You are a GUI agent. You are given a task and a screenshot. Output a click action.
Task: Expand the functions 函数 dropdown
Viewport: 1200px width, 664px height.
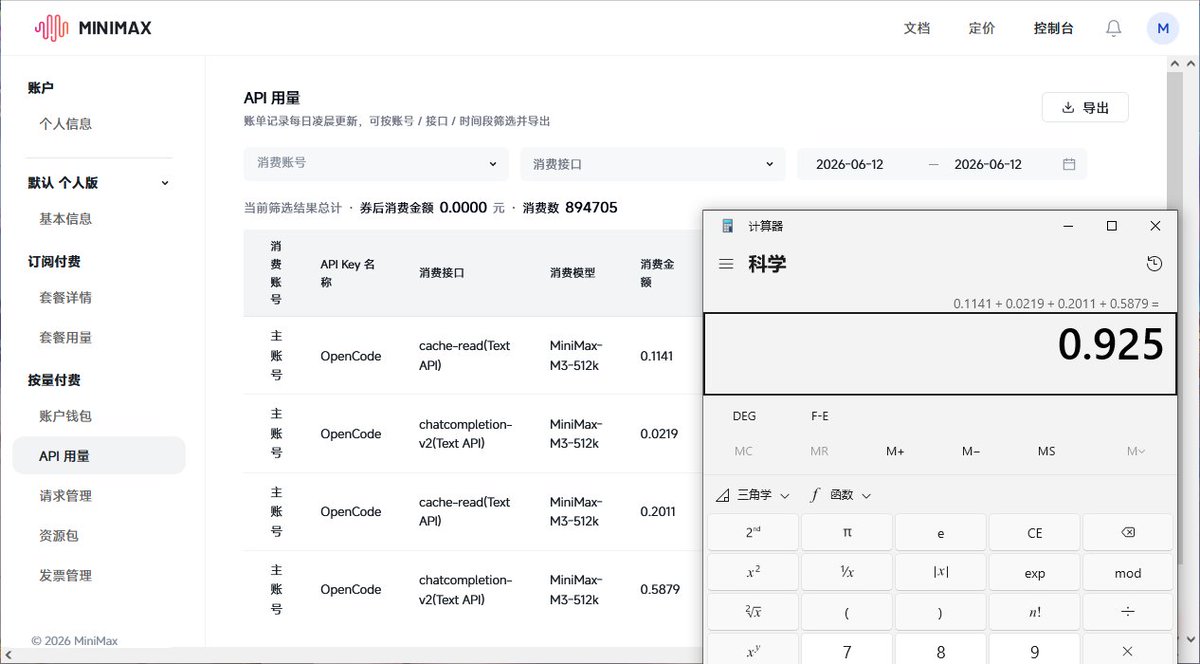[x=840, y=495]
